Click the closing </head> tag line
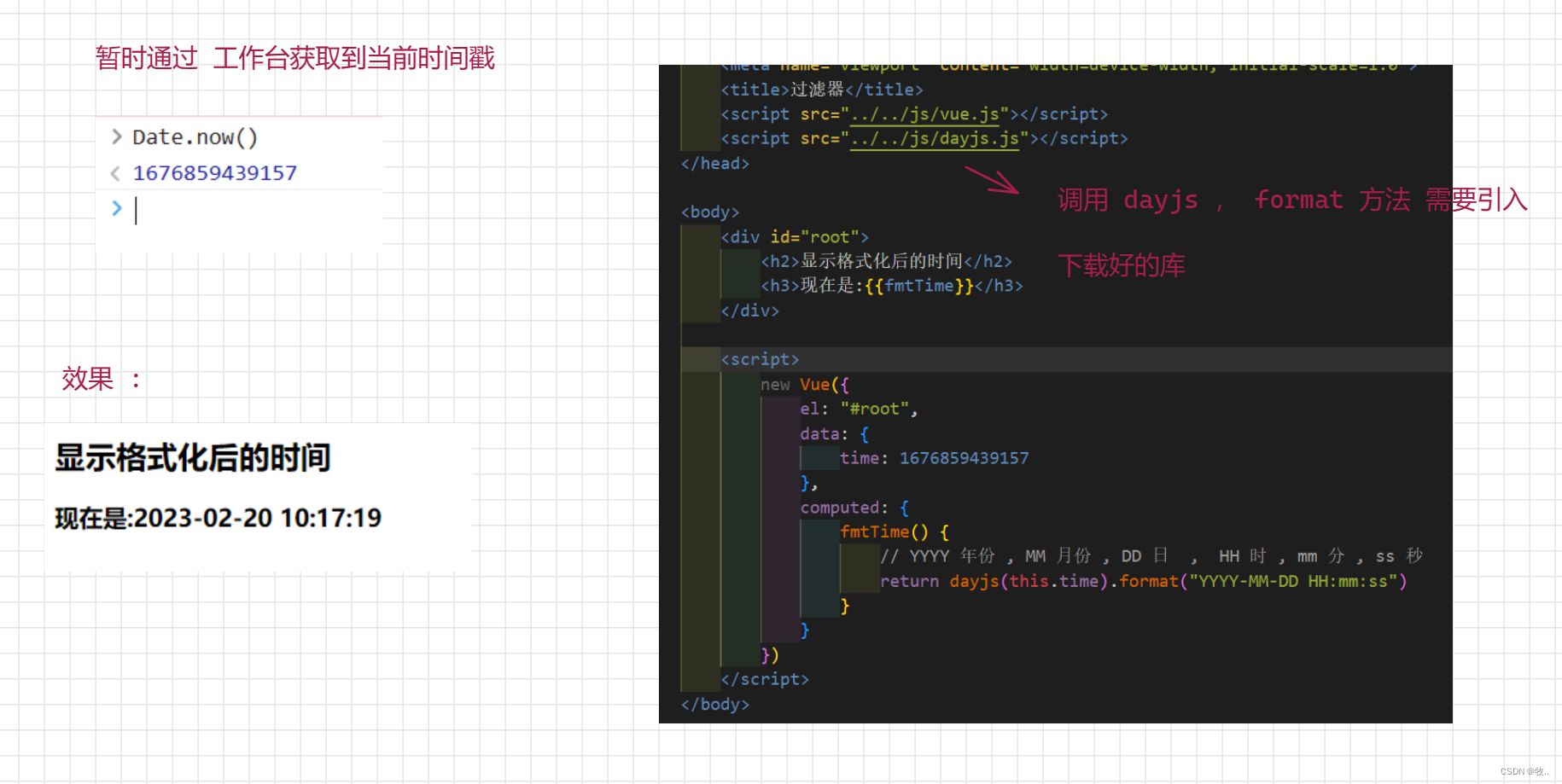The width and height of the screenshot is (1562, 784). tap(715, 164)
